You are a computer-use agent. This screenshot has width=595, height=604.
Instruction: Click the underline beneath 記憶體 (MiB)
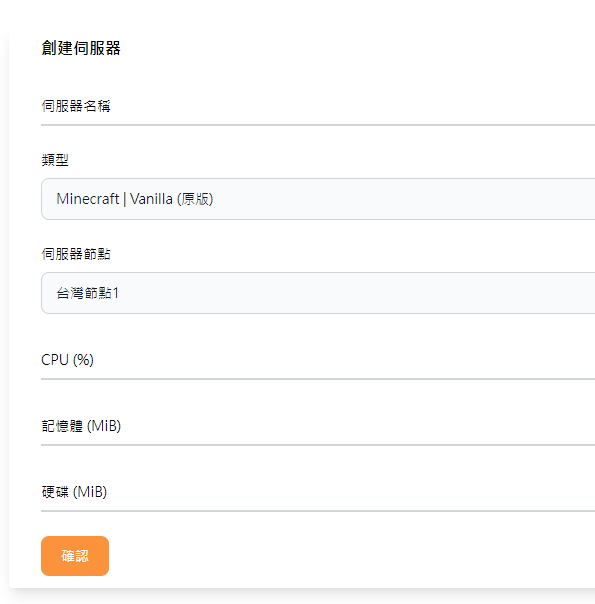[x=318, y=445]
